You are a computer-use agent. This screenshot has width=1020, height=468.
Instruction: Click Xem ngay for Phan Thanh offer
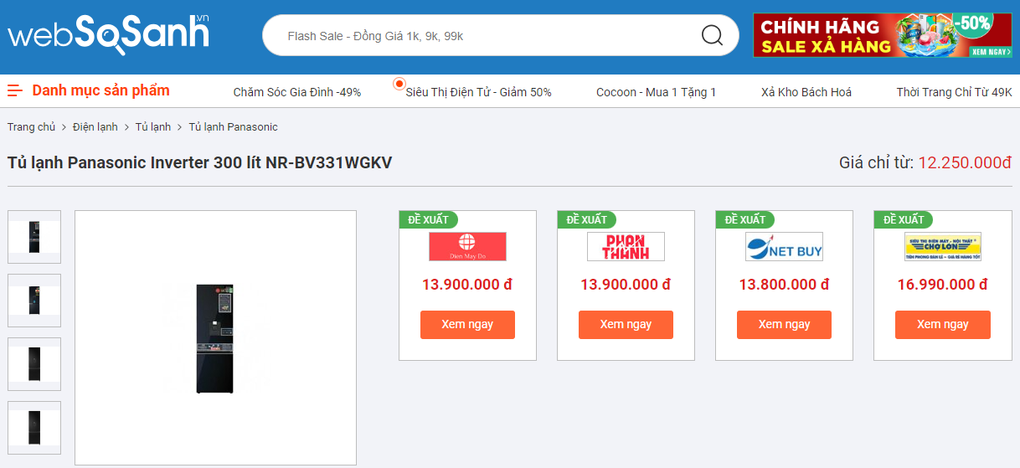pyautogui.click(x=626, y=324)
